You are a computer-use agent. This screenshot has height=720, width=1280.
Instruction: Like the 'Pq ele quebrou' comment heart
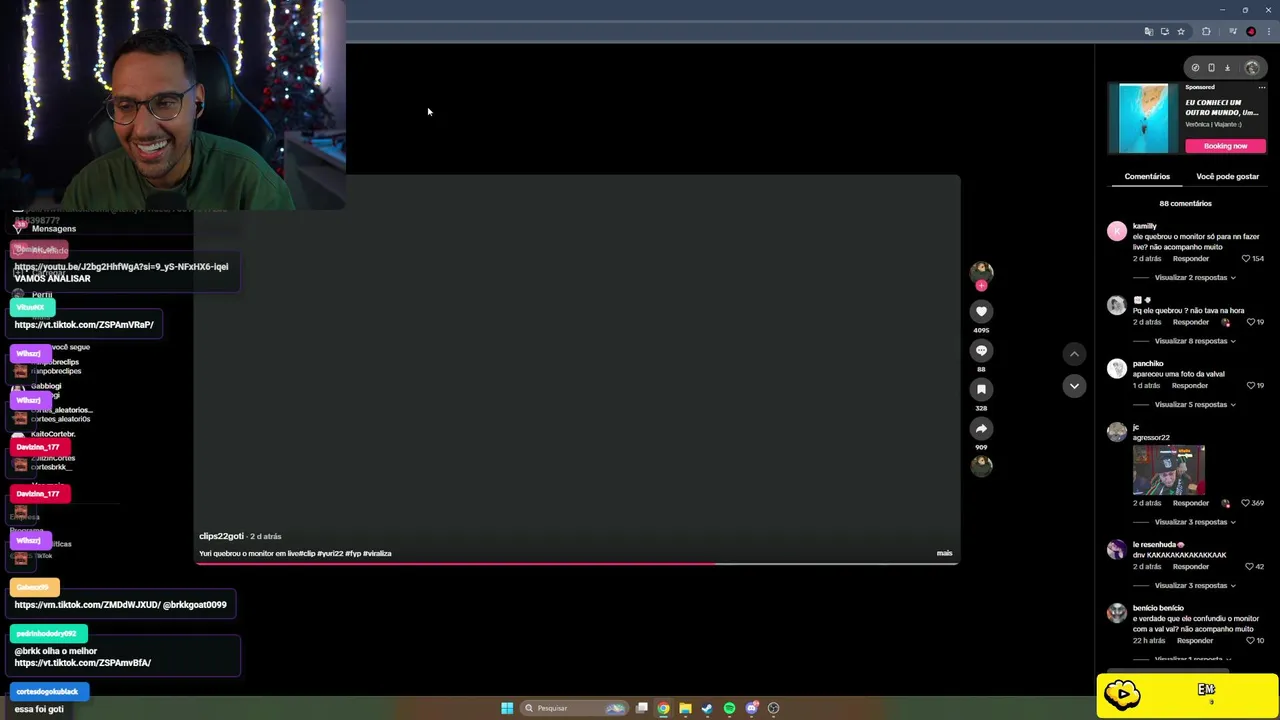tap(1250, 322)
